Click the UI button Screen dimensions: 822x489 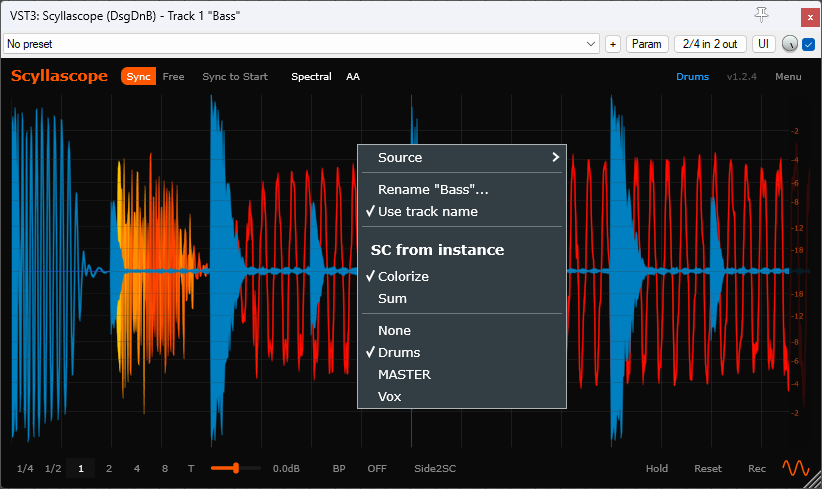[763, 44]
